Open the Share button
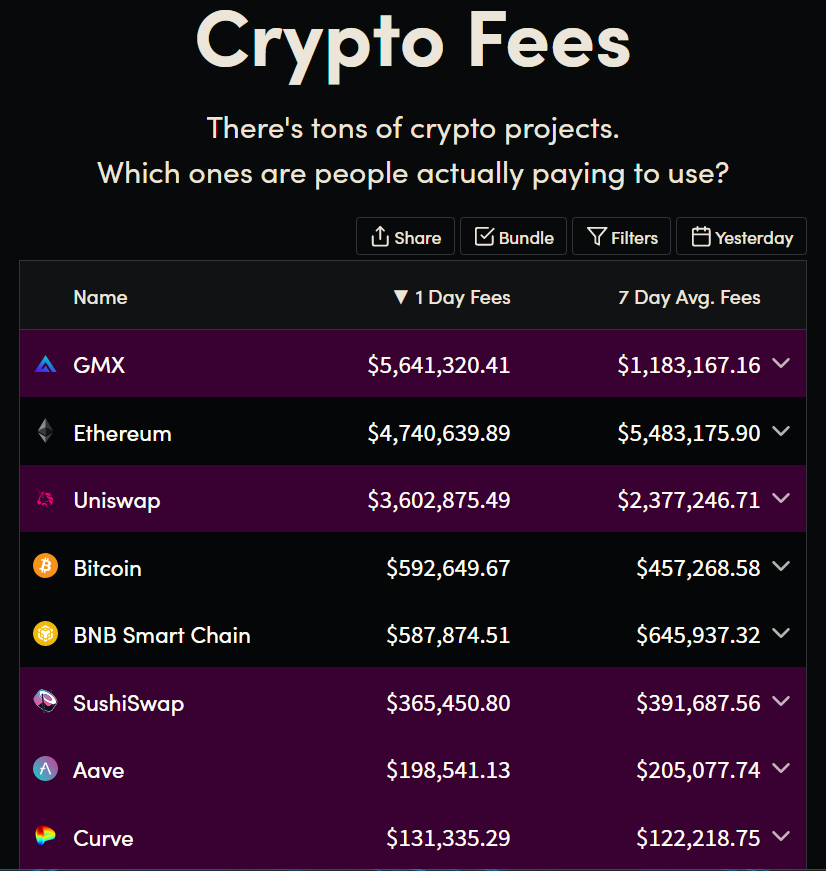 pyautogui.click(x=406, y=237)
